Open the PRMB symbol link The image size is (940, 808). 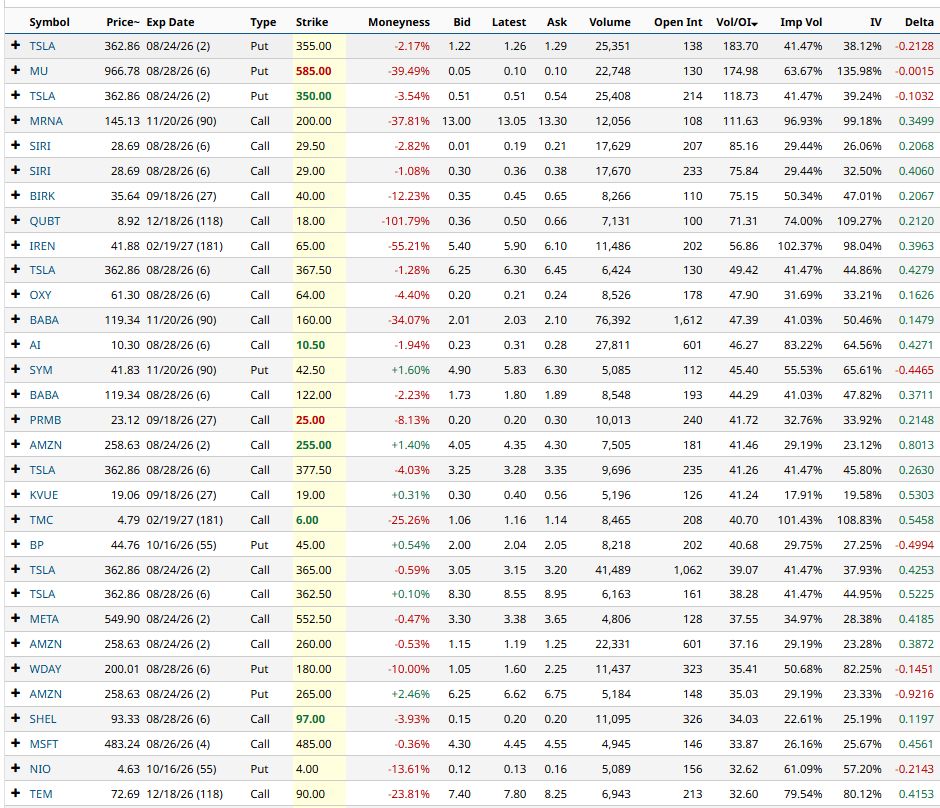pyautogui.click(x=46, y=420)
